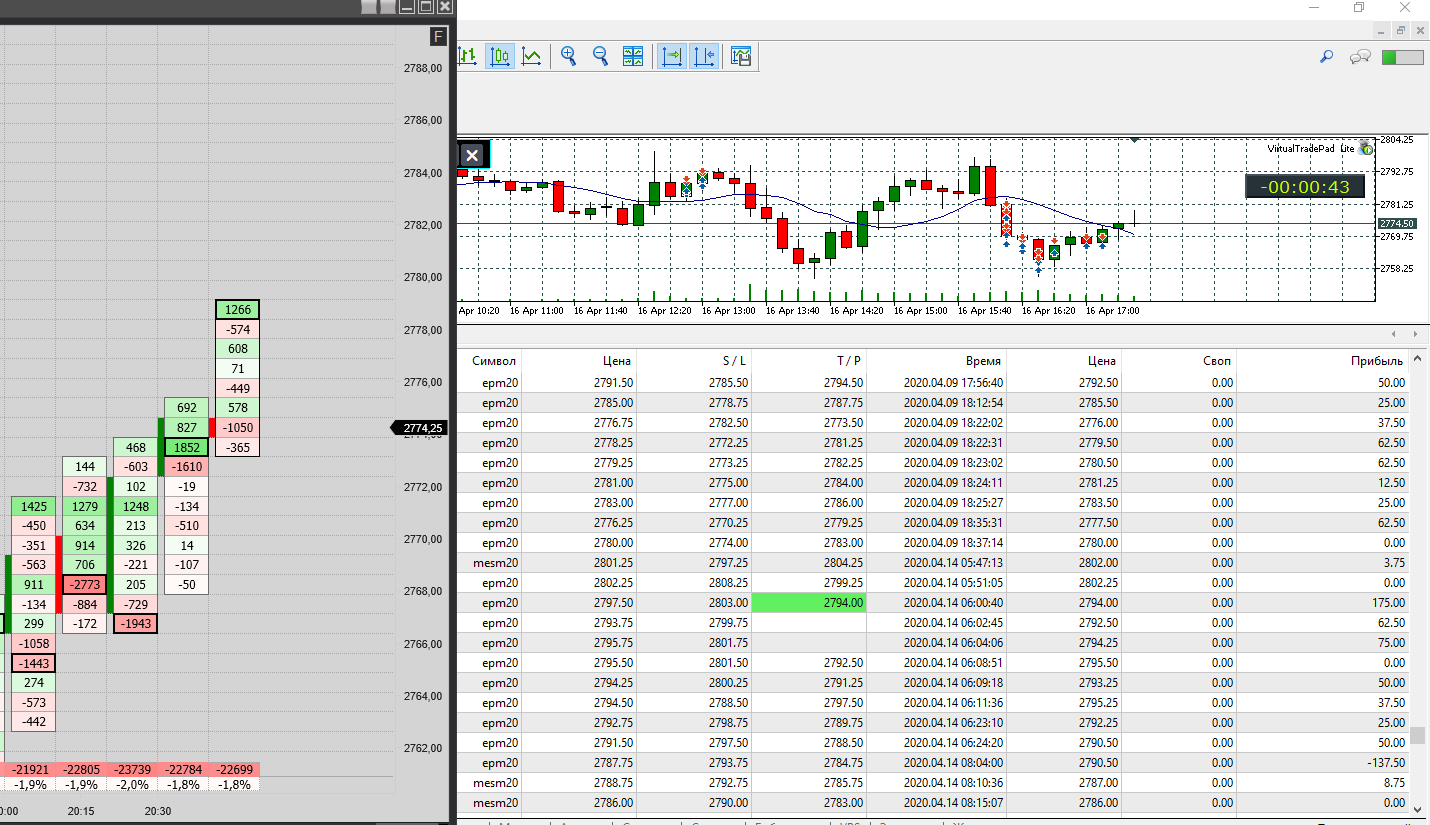Switch chart to bar chart mode
The width and height of the screenshot is (1430, 825).
coord(467,56)
